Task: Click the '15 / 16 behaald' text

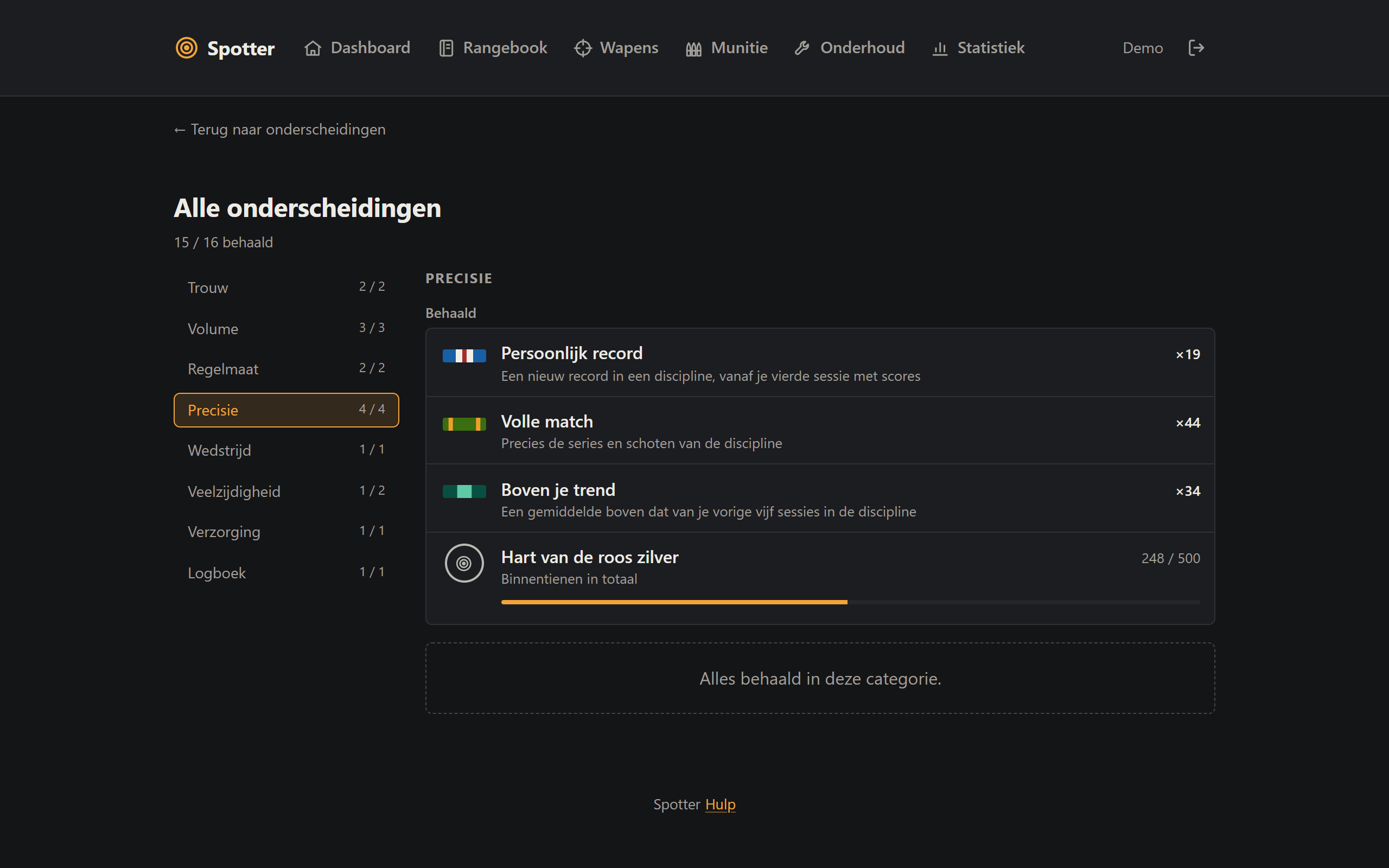Action: [x=224, y=242]
